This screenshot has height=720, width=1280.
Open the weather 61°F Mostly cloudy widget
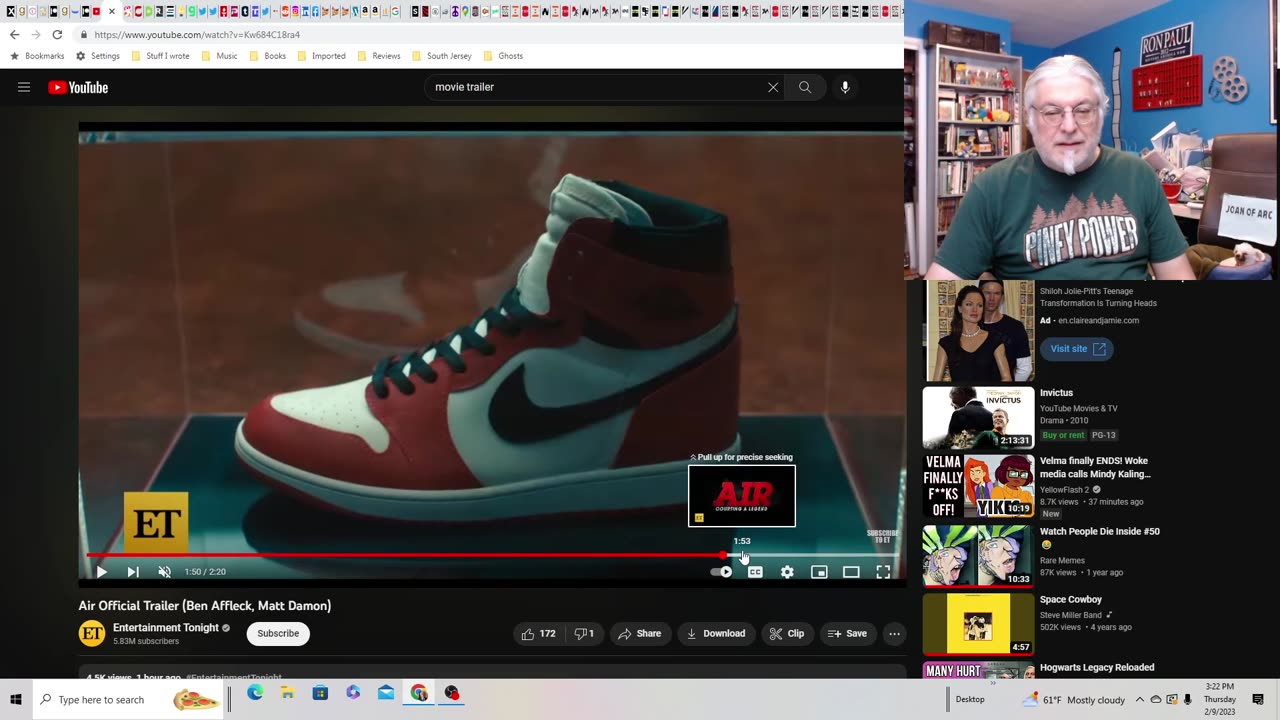click(x=1074, y=699)
